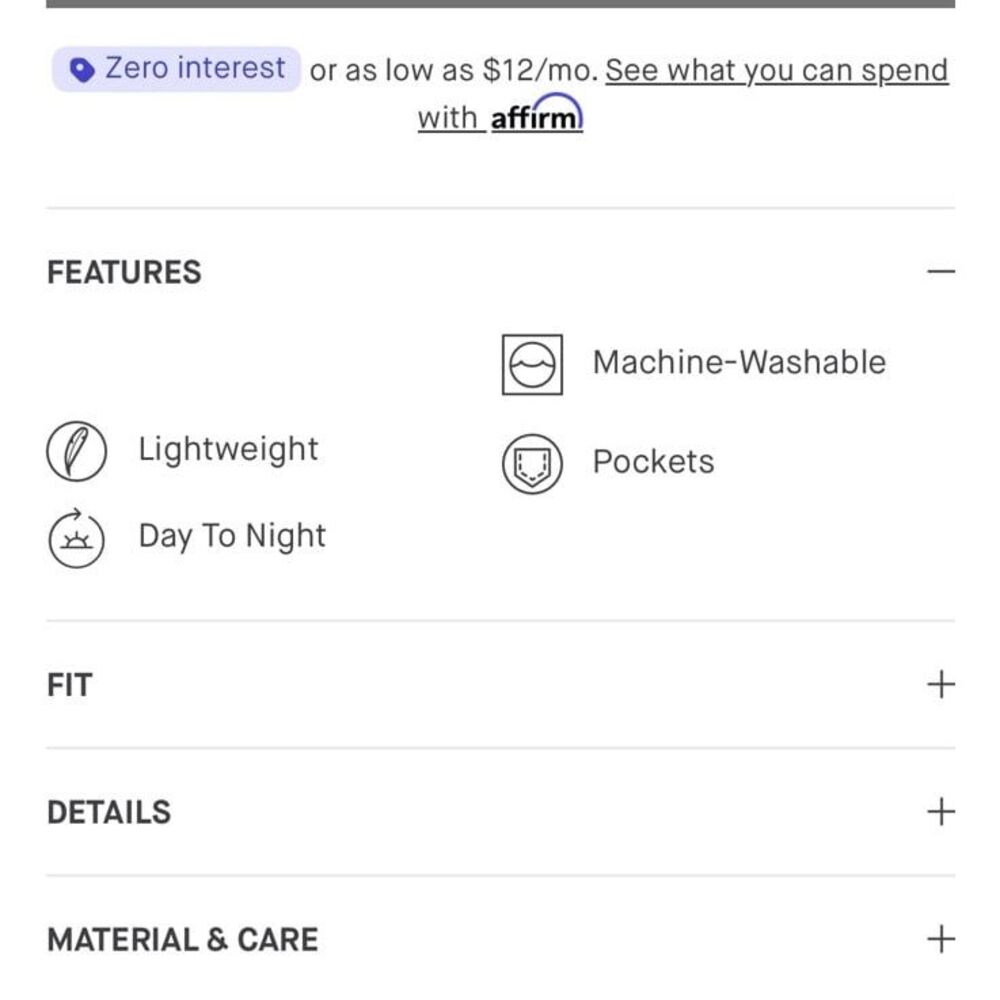This screenshot has width=1000, height=1000.
Task: Click the Pockets icon
Action: [532, 464]
